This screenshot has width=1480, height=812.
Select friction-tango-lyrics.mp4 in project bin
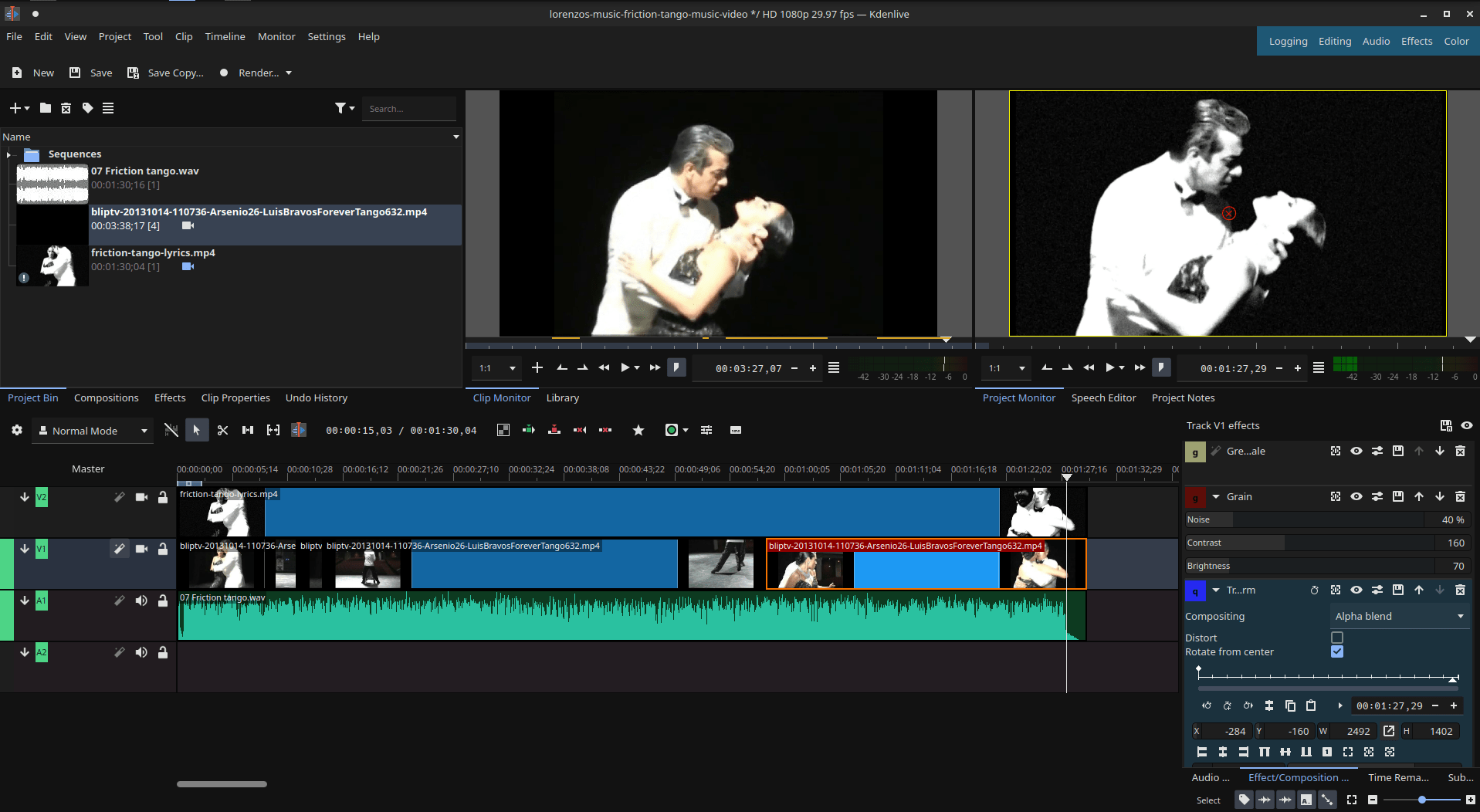click(153, 252)
